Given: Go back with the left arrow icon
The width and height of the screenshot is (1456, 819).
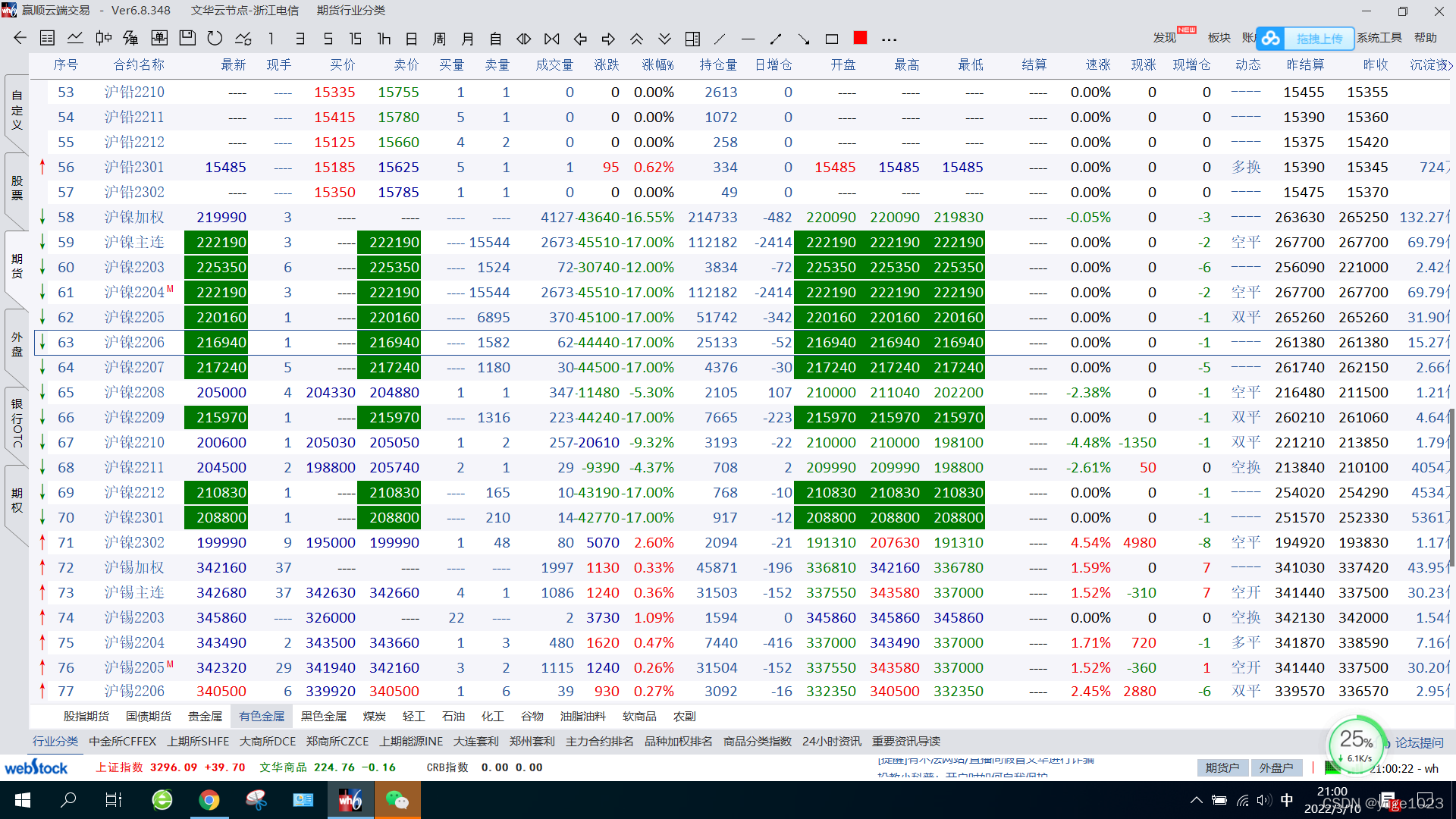Looking at the screenshot, I should pos(20,38).
